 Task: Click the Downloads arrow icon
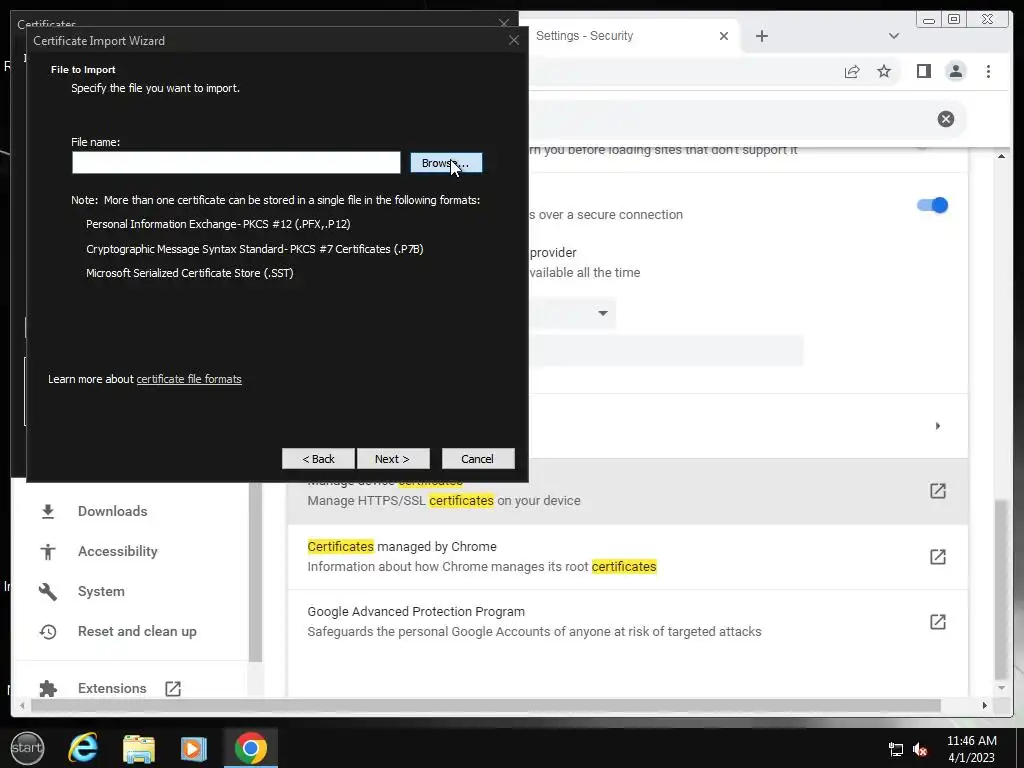pyautogui.click(x=48, y=511)
